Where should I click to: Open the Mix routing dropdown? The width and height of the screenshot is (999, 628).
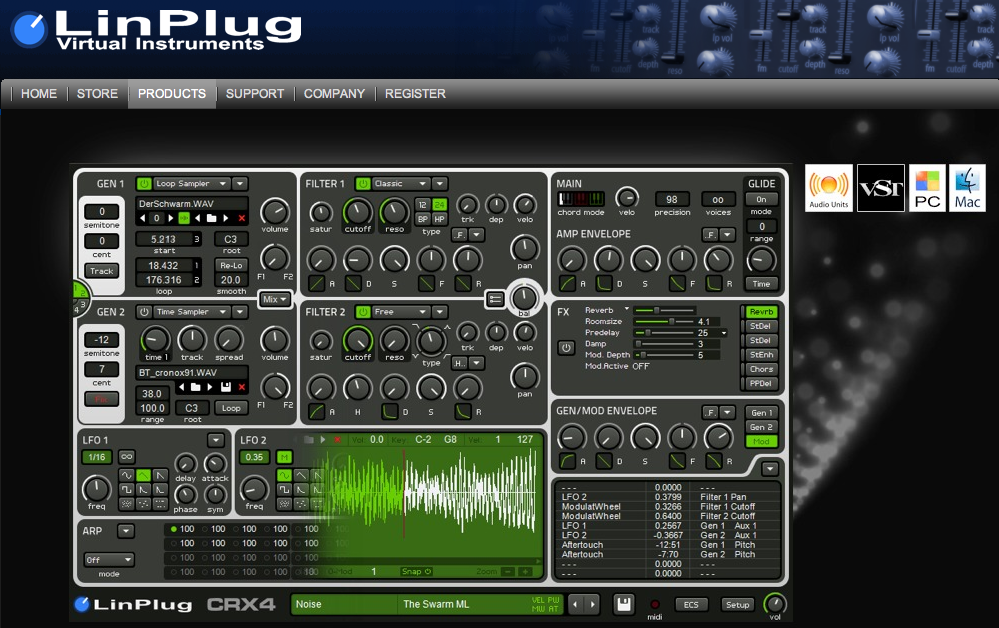point(274,299)
